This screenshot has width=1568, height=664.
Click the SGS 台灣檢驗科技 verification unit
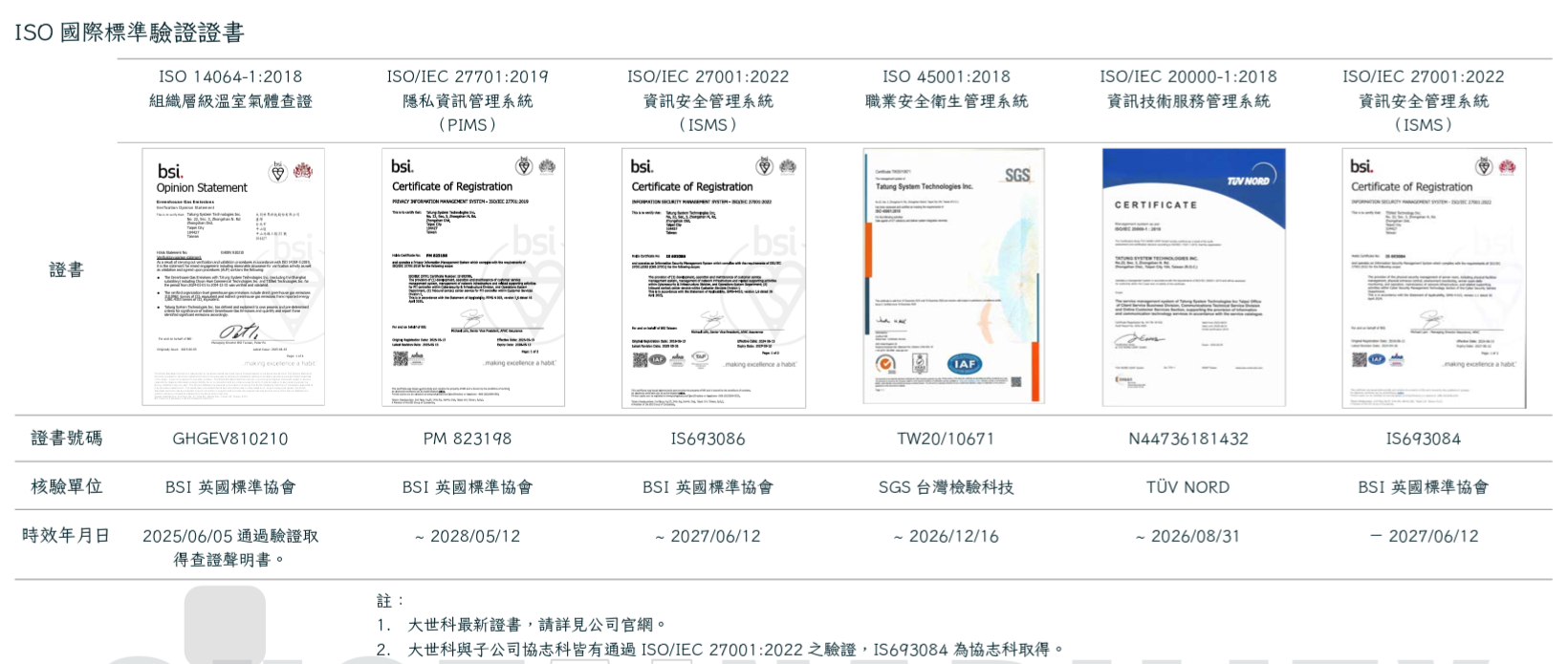pyautogui.click(x=946, y=487)
